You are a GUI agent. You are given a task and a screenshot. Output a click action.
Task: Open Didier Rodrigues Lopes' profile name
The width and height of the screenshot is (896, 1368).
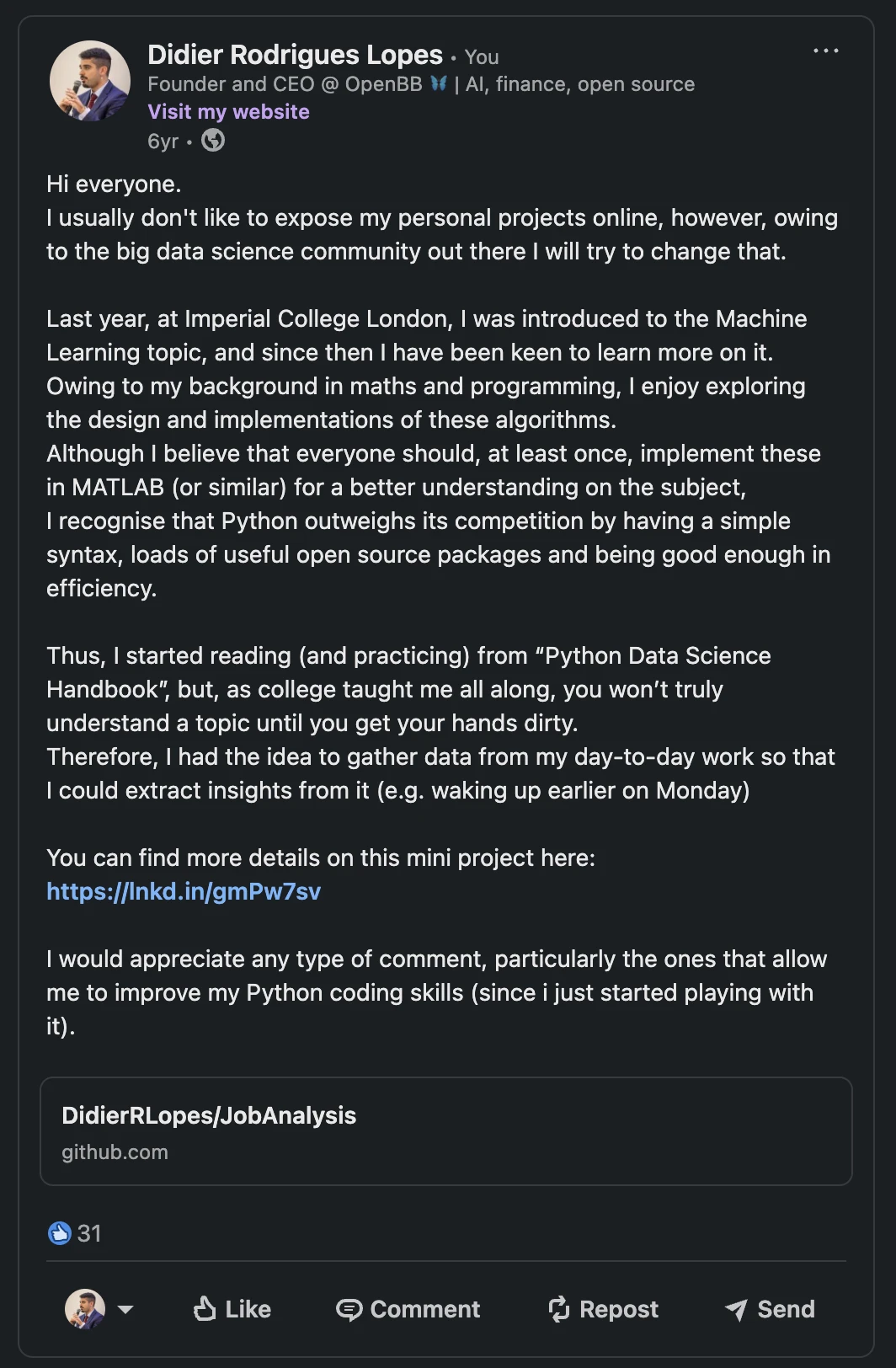(295, 55)
